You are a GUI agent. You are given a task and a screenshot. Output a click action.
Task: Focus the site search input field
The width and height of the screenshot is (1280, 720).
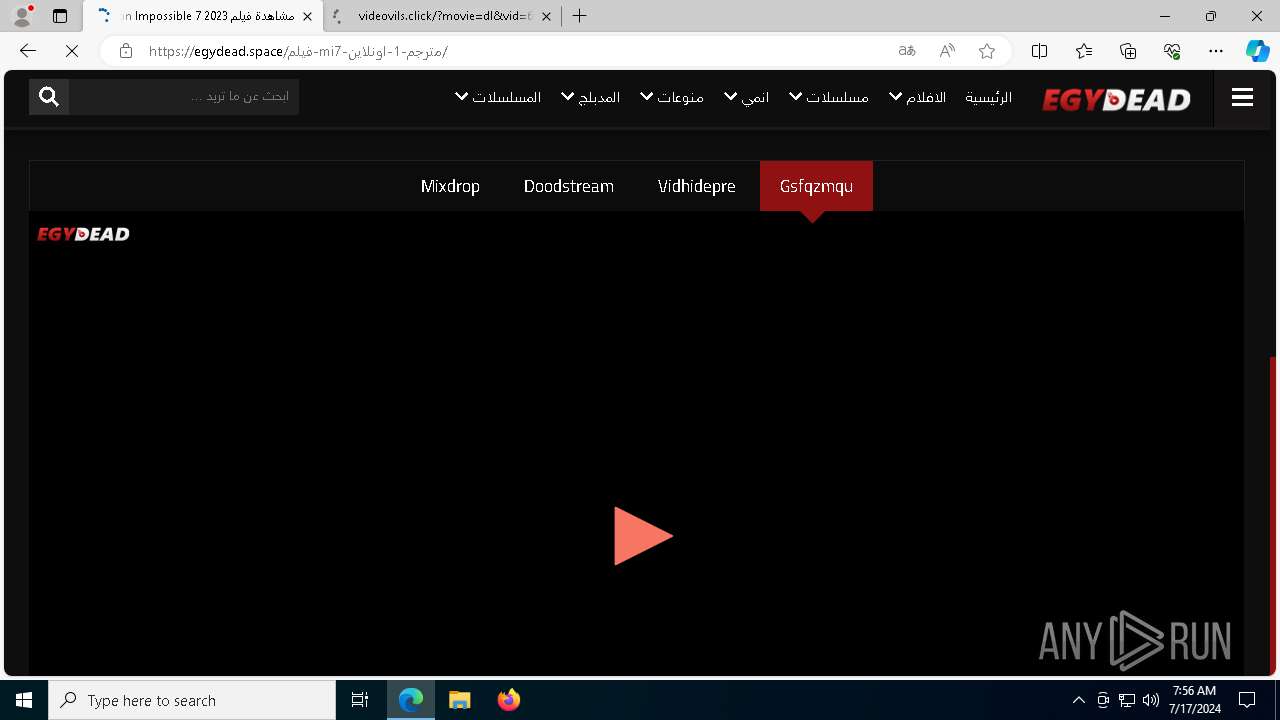(184, 96)
